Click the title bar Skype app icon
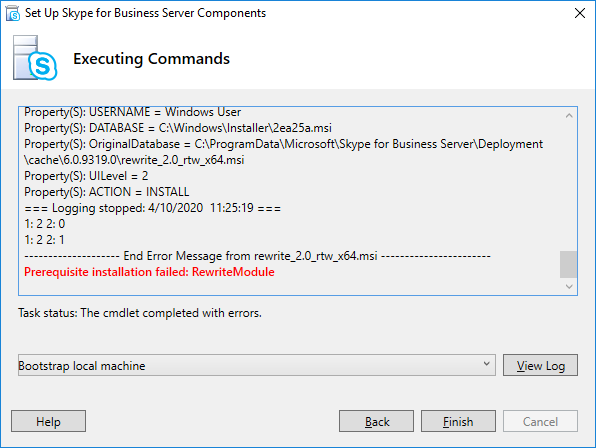The image size is (596, 448). pos(13,13)
